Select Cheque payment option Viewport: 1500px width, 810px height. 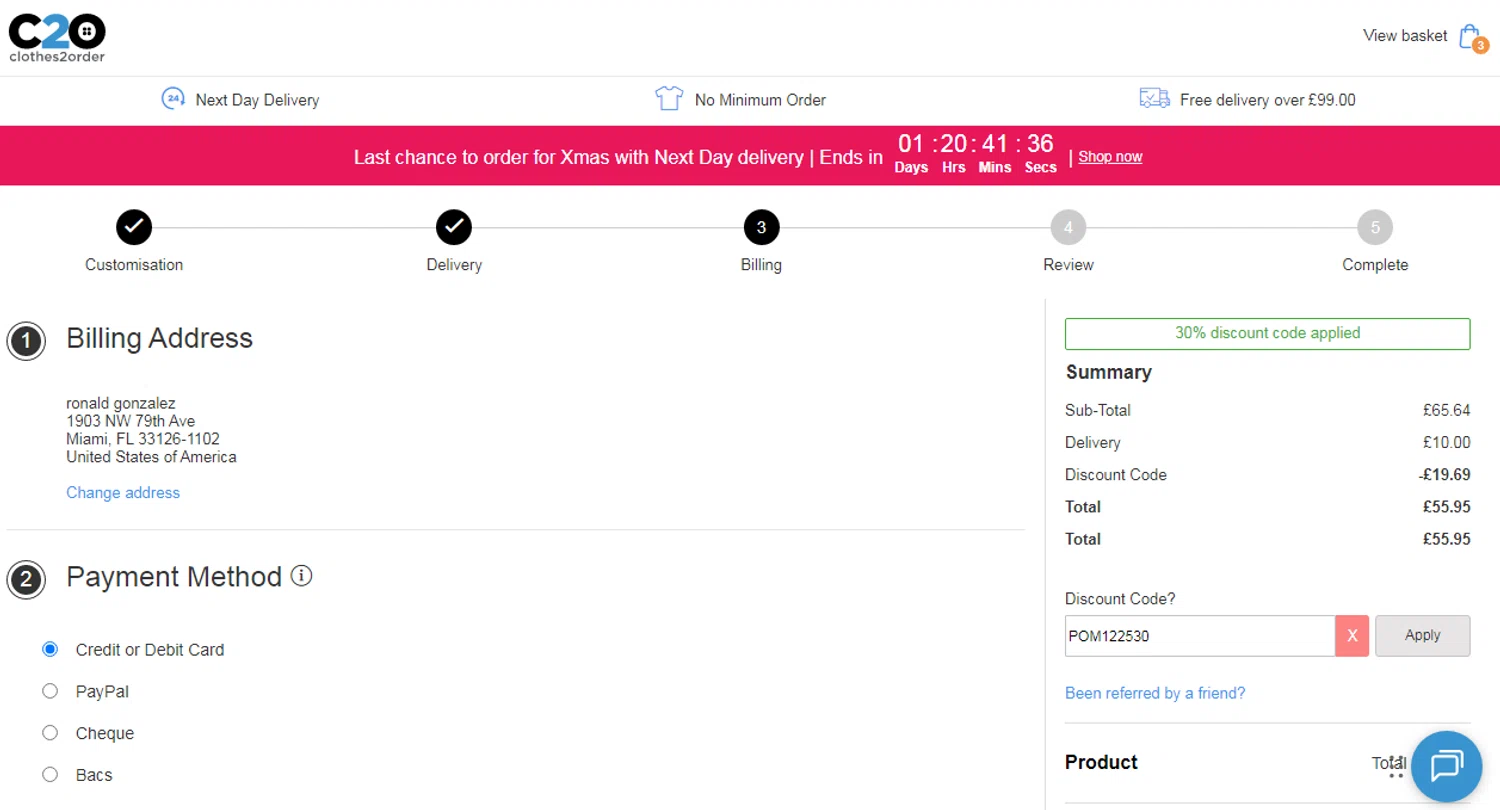click(x=50, y=733)
